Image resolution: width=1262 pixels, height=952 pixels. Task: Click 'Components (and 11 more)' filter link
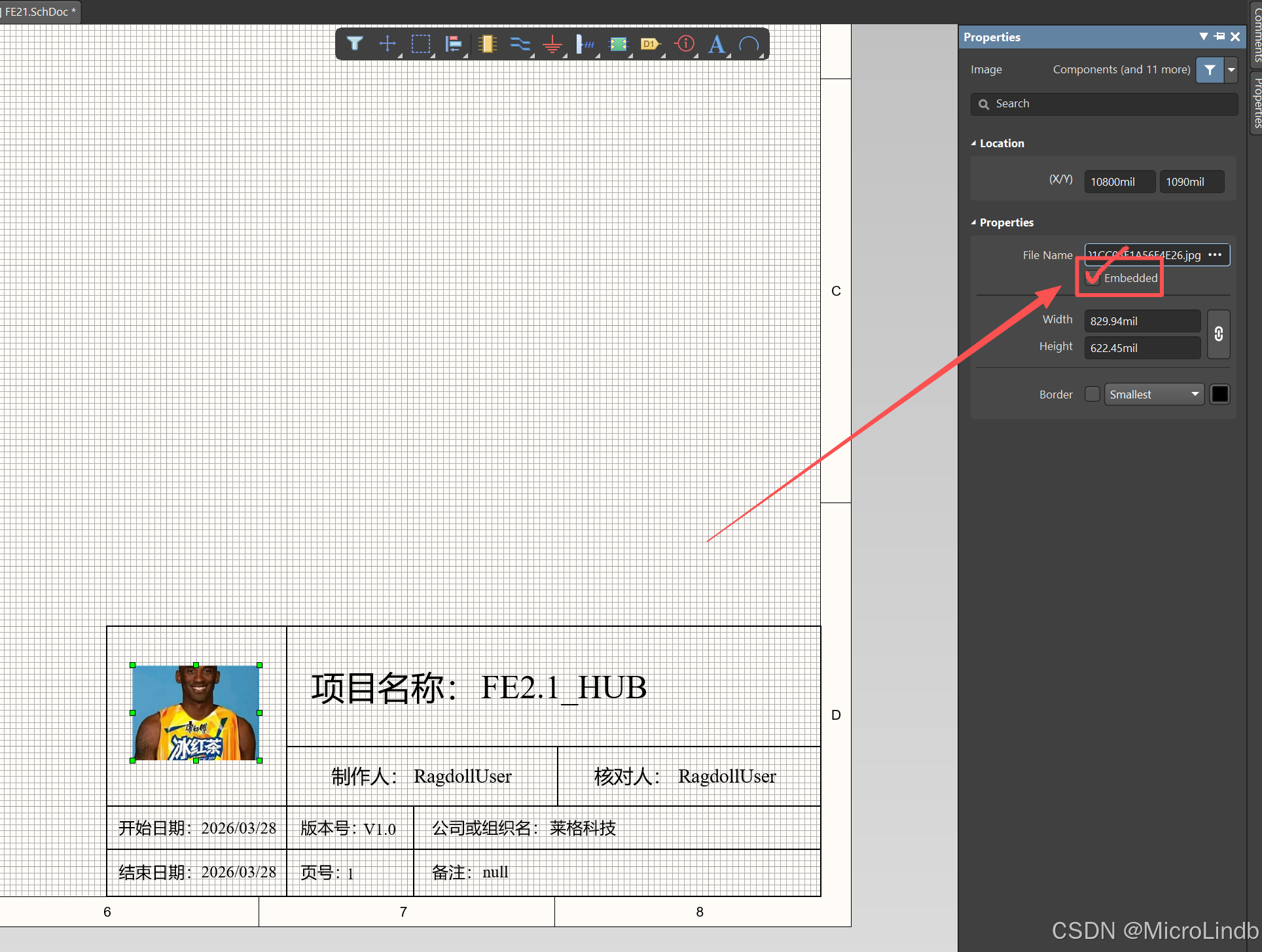[1121, 69]
